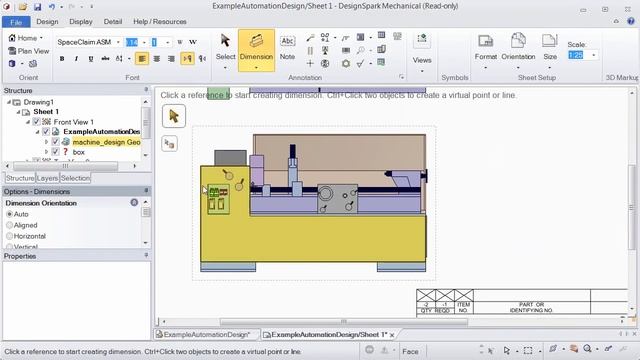Click the Save icon in quick access toolbar
This screenshot has width=640, height=360.
pos(37,7)
